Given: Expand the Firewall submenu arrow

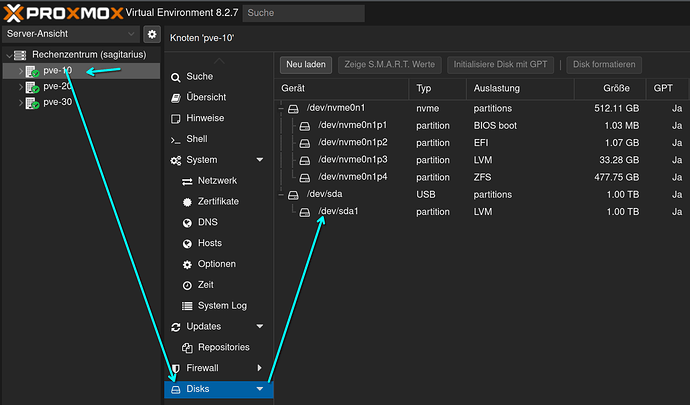Looking at the screenshot, I should pyautogui.click(x=259, y=368).
